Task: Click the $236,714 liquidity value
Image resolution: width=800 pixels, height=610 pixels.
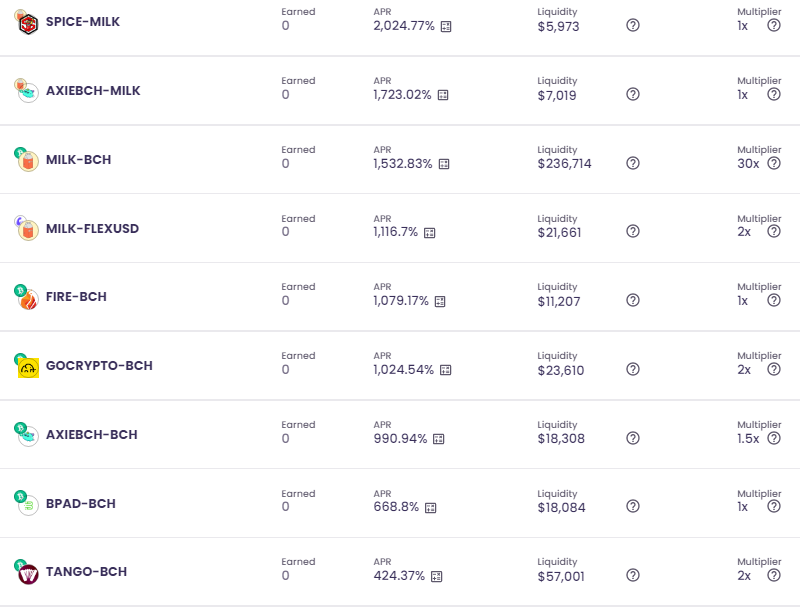Action: 564,164
